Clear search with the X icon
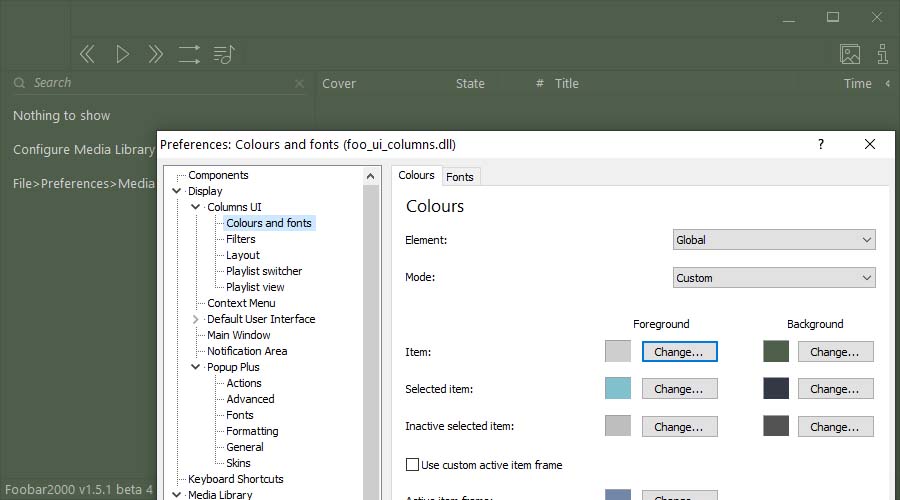Viewport: 900px width, 500px height. (299, 84)
